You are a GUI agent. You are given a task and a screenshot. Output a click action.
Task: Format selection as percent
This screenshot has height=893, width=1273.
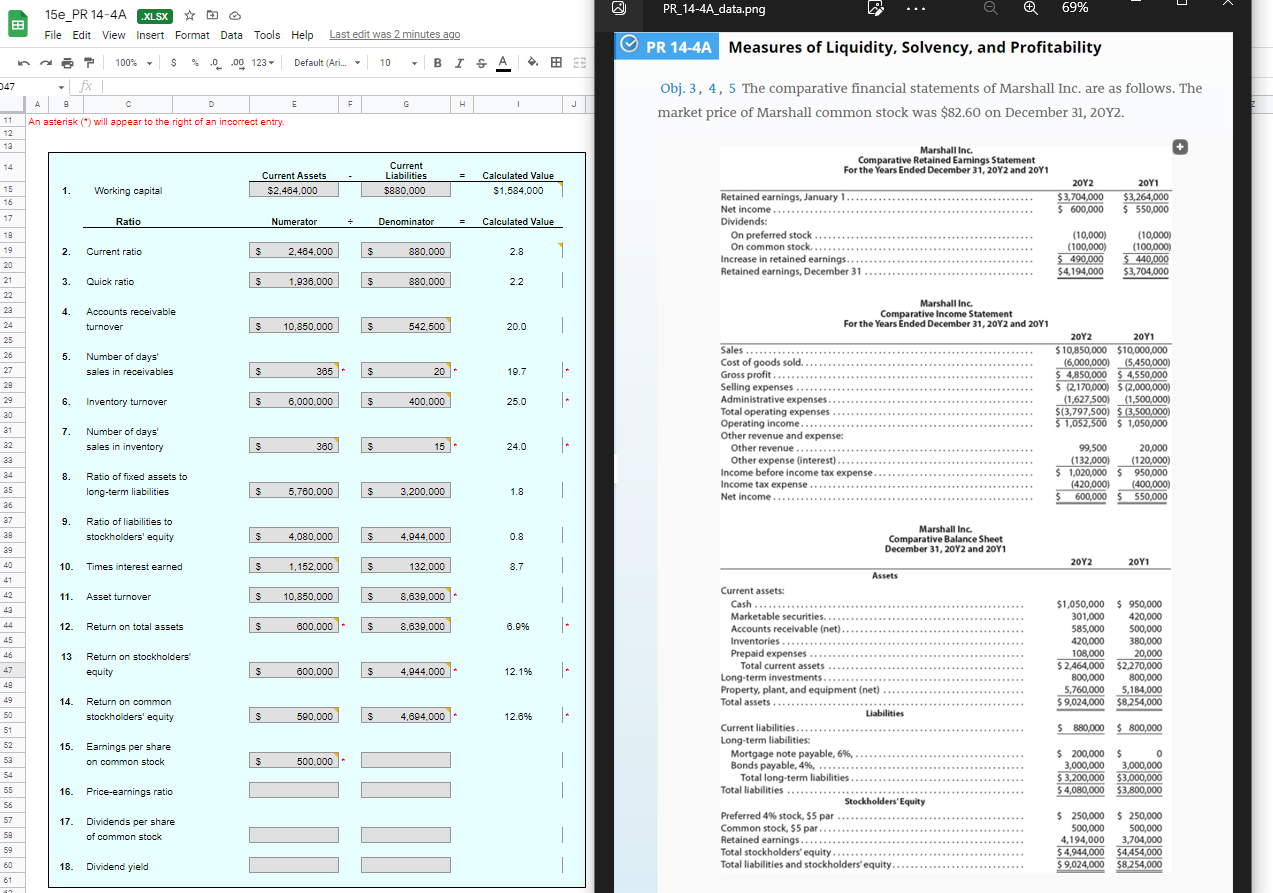(195, 63)
